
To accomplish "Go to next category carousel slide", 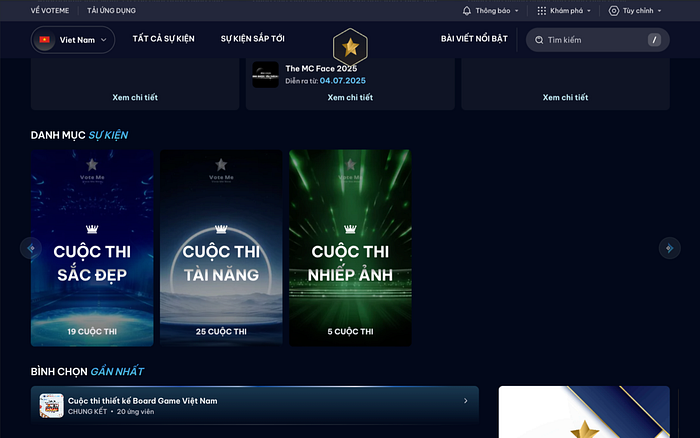I will (x=669, y=248).
